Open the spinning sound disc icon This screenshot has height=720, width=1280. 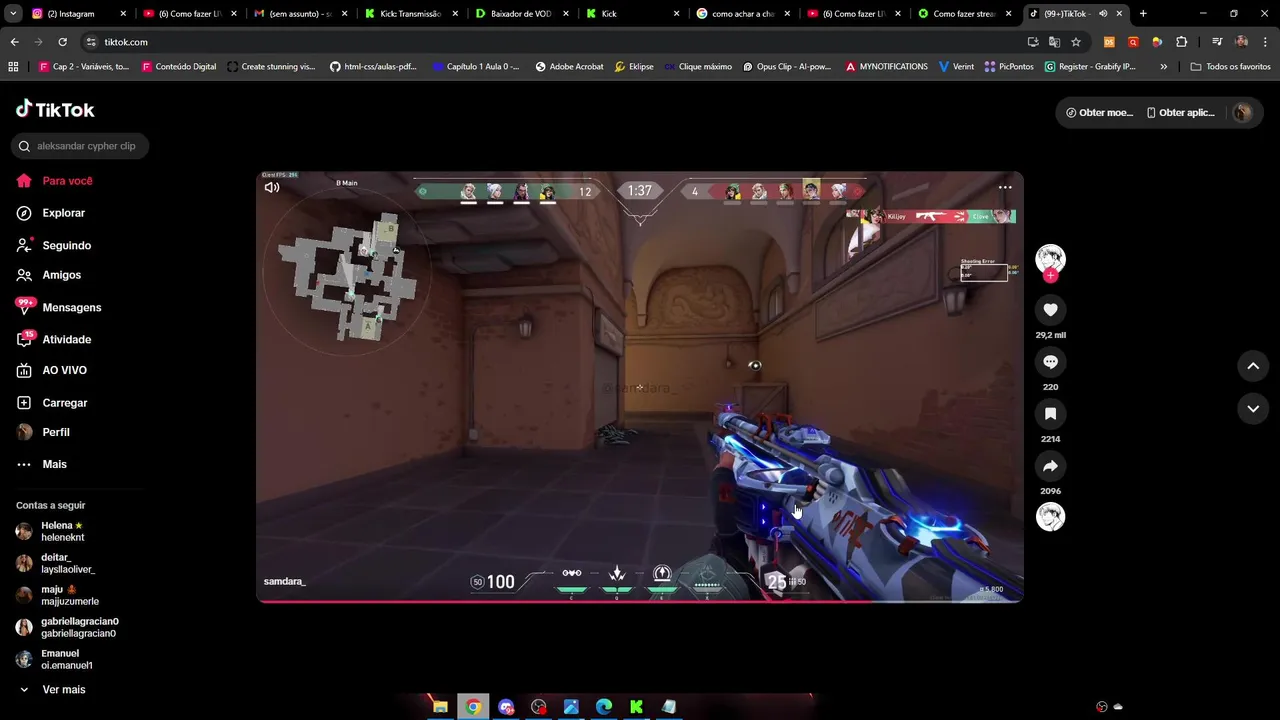click(1050, 517)
